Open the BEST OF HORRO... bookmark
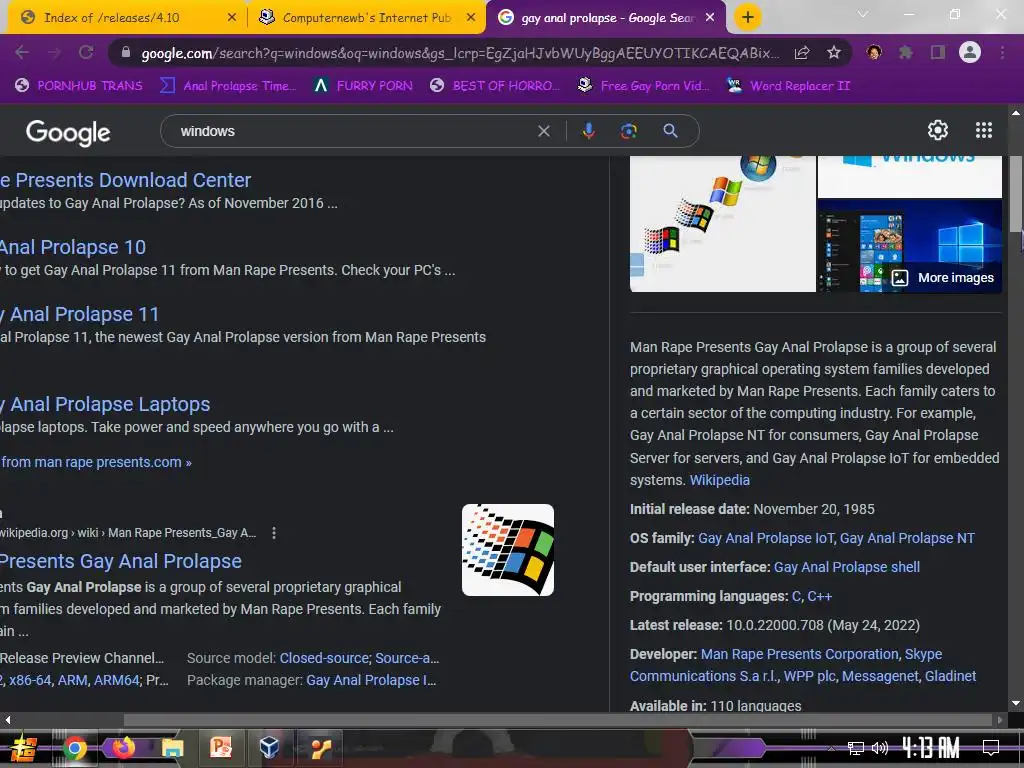 [x=495, y=86]
